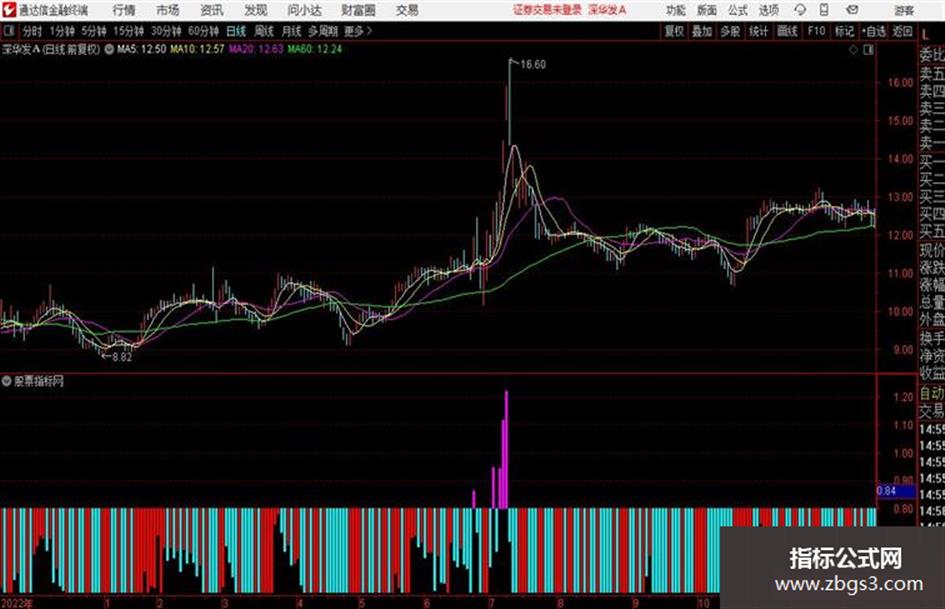Click the 多股 toolbar button

730,31
